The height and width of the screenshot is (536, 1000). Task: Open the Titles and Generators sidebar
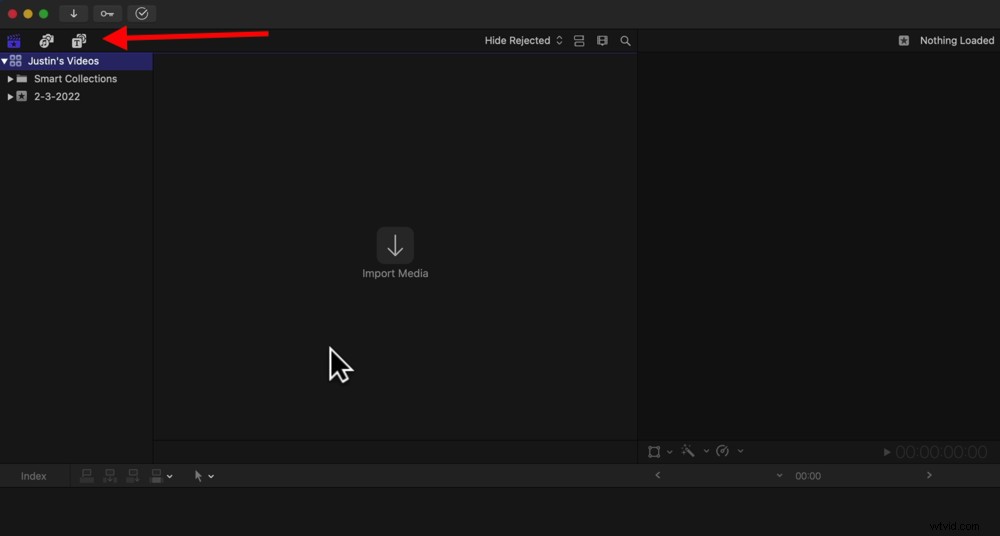click(x=79, y=41)
